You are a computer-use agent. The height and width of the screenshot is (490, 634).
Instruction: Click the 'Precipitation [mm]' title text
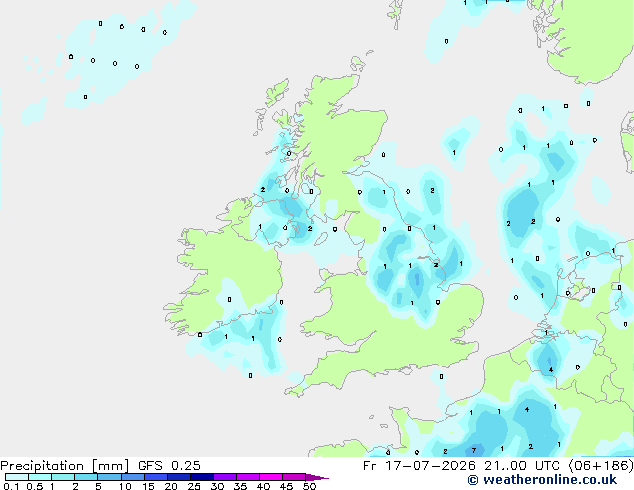pos(65,466)
